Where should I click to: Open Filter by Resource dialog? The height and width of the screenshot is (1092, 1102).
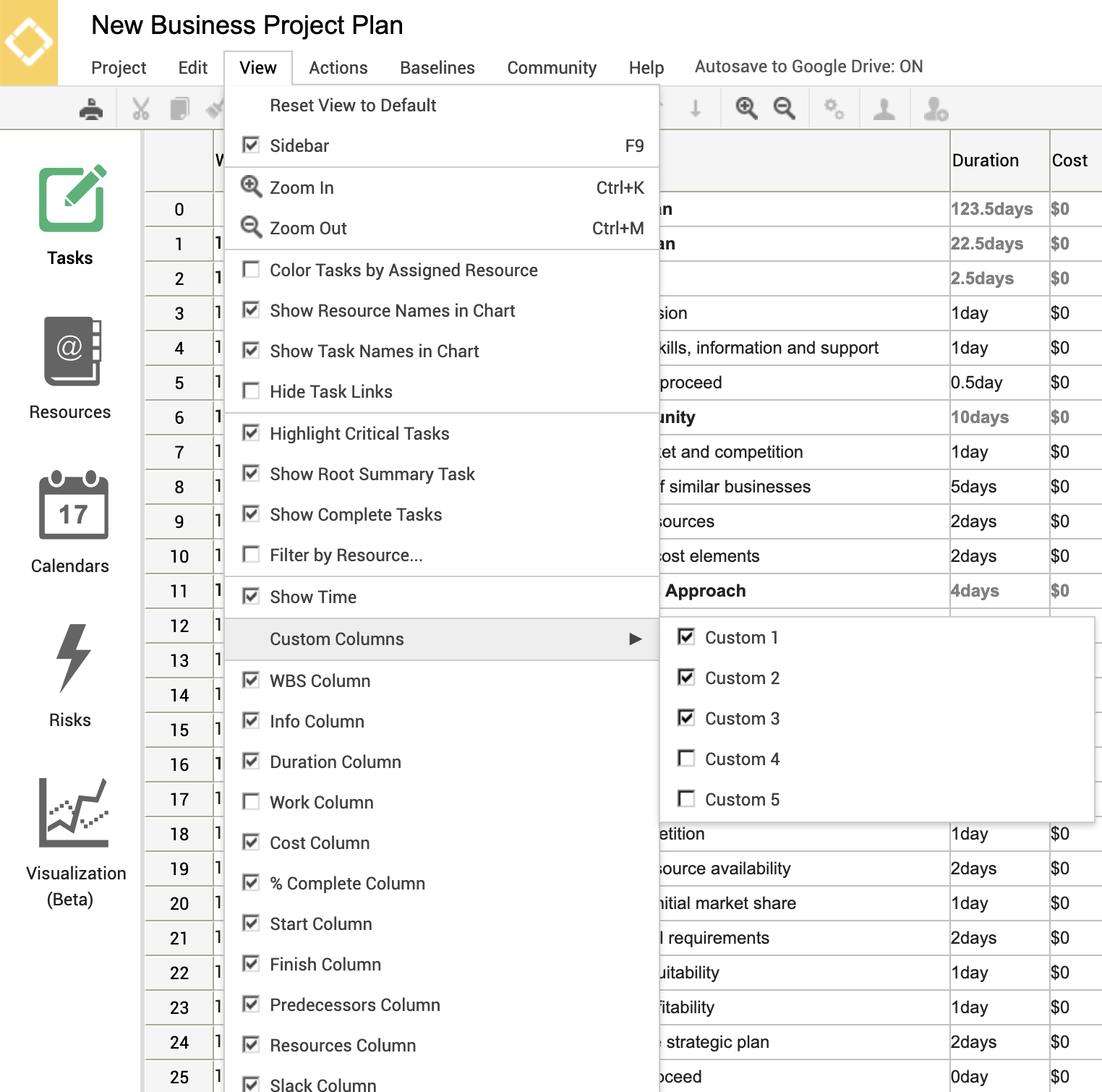coord(442,555)
